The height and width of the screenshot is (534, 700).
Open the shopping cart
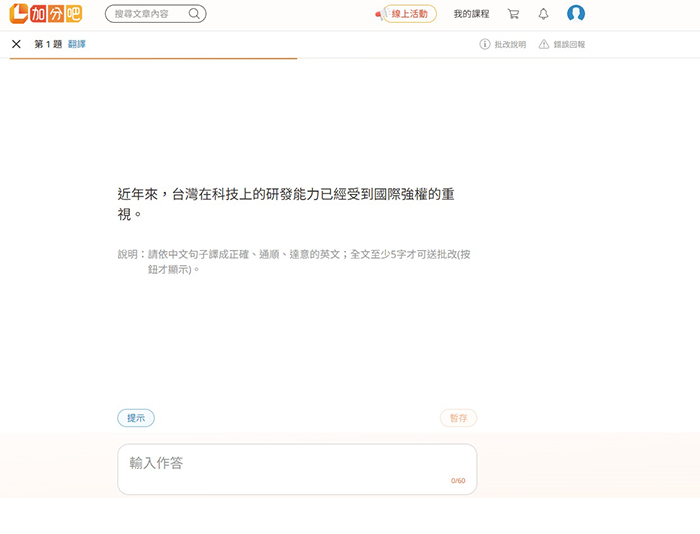pyautogui.click(x=513, y=14)
